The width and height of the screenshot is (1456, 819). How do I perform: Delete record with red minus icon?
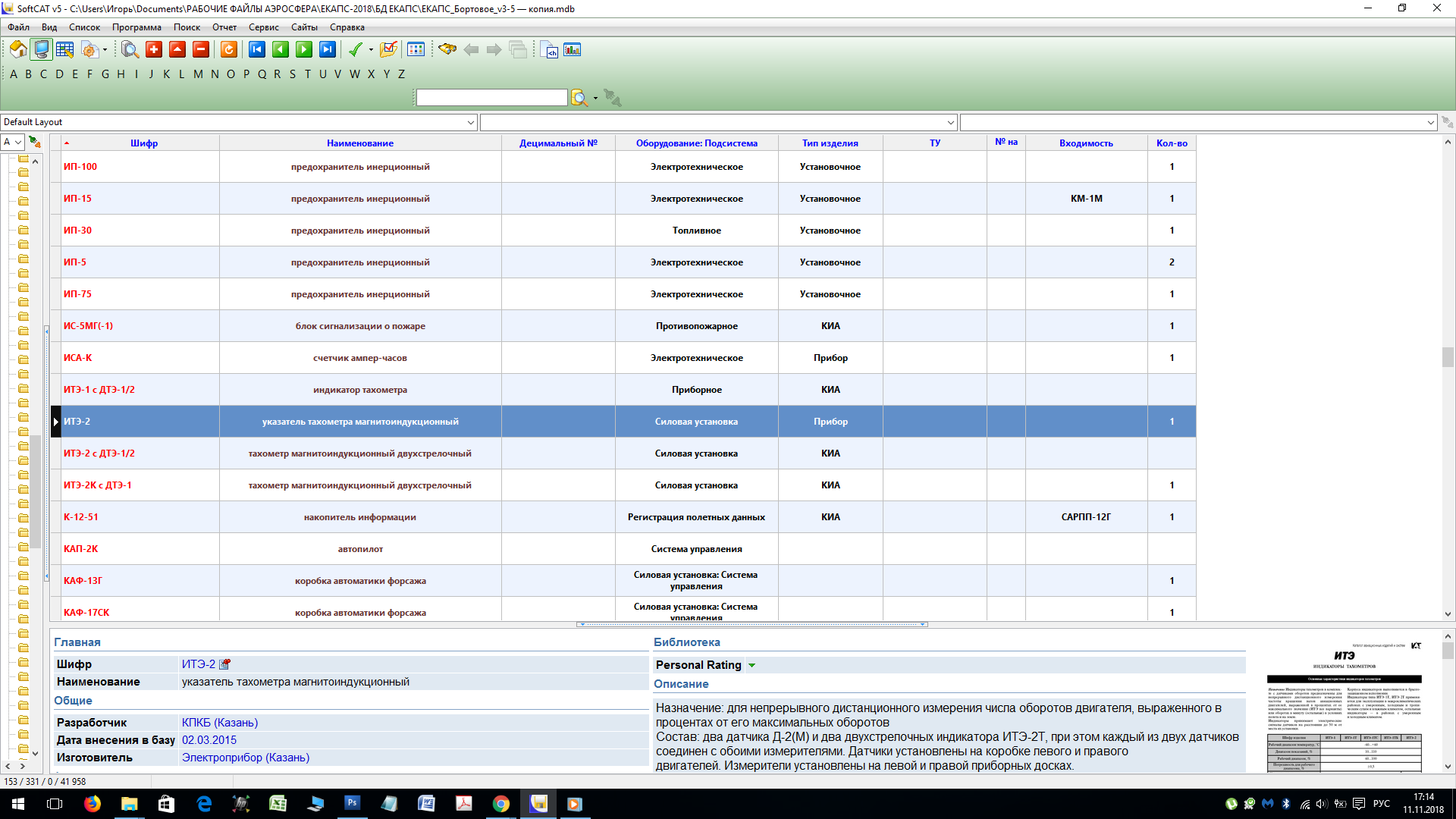(x=201, y=50)
